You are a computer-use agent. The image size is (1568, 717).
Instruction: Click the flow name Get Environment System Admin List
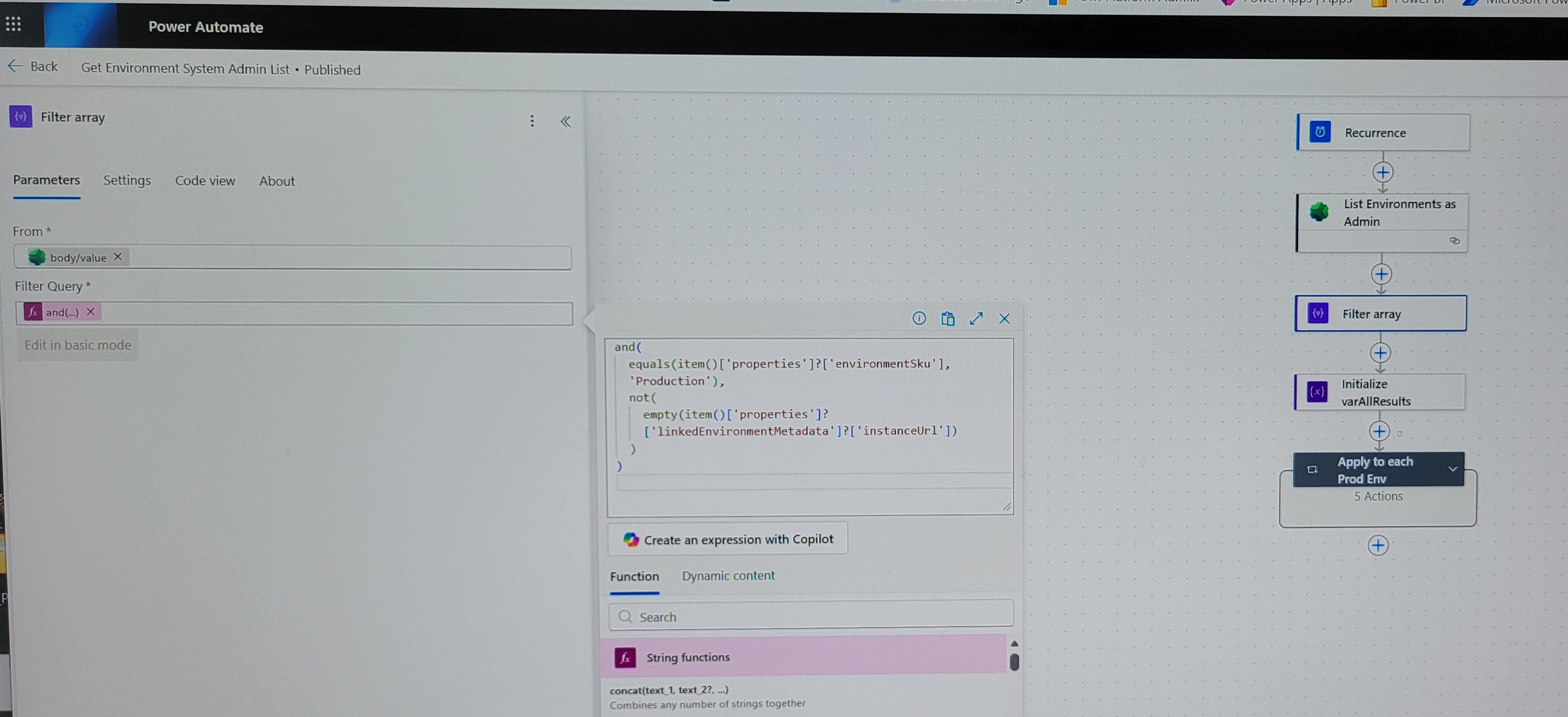pos(185,68)
